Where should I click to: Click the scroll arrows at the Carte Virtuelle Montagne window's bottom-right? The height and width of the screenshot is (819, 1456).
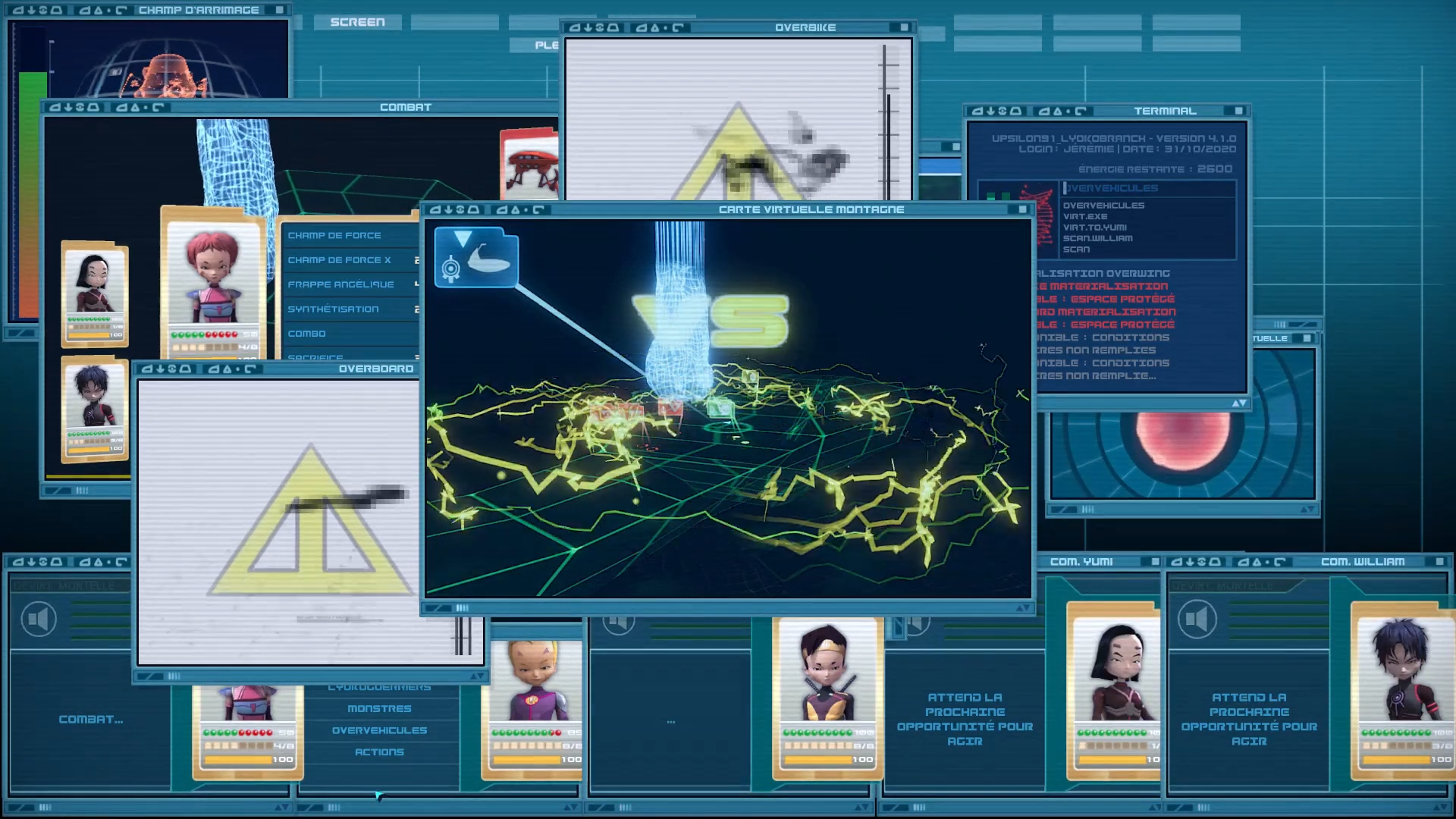click(x=1023, y=607)
